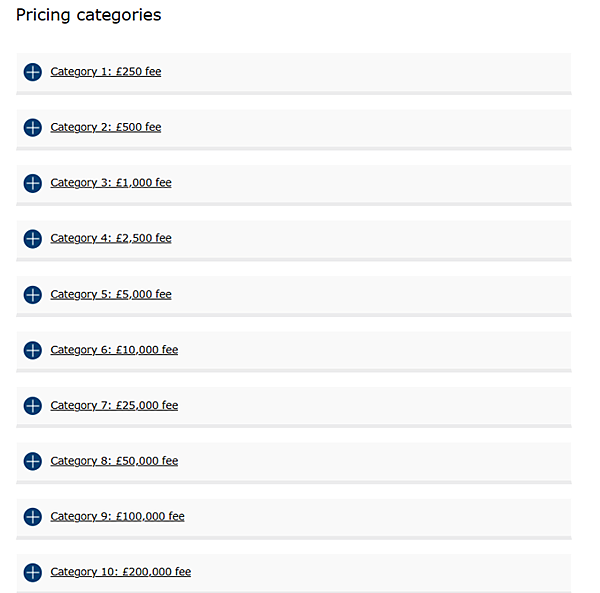Expand Category 4: £2,500 fee section

click(111, 239)
